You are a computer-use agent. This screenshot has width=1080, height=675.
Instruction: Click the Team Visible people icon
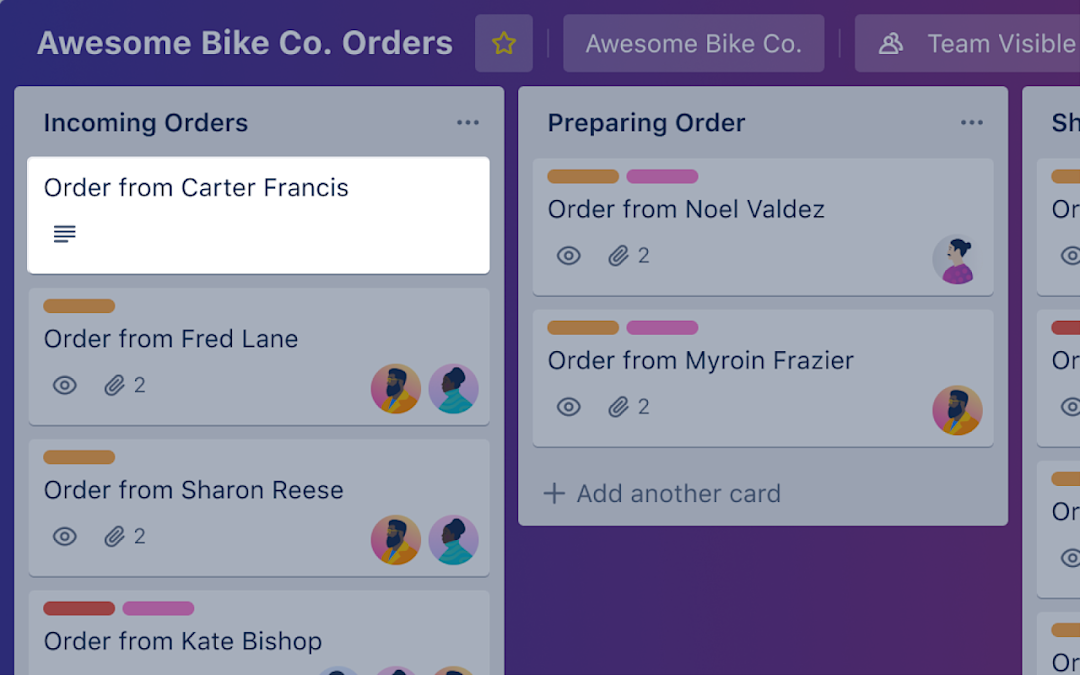tap(889, 43)
